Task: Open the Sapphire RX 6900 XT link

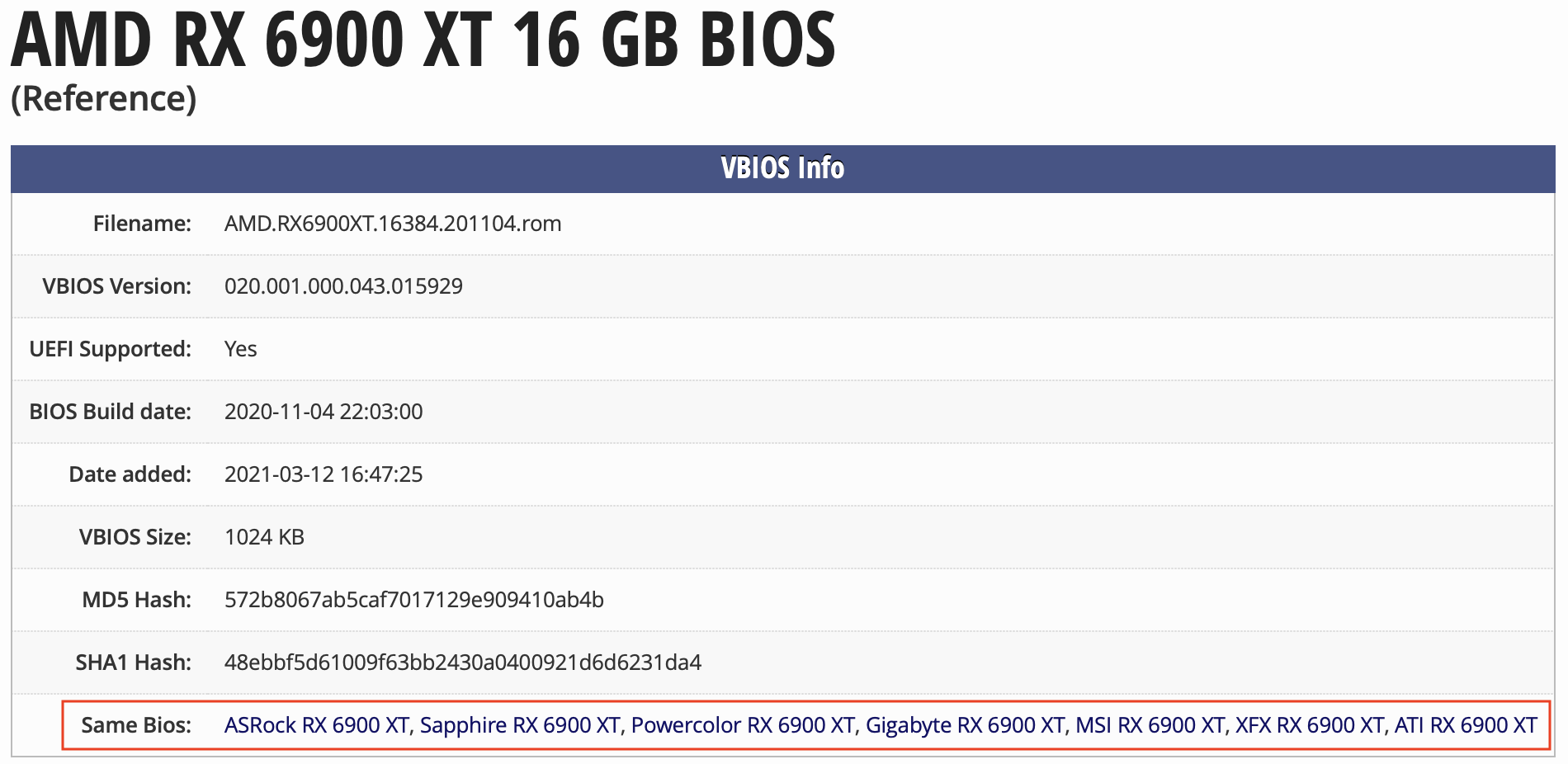Action: 520,725
